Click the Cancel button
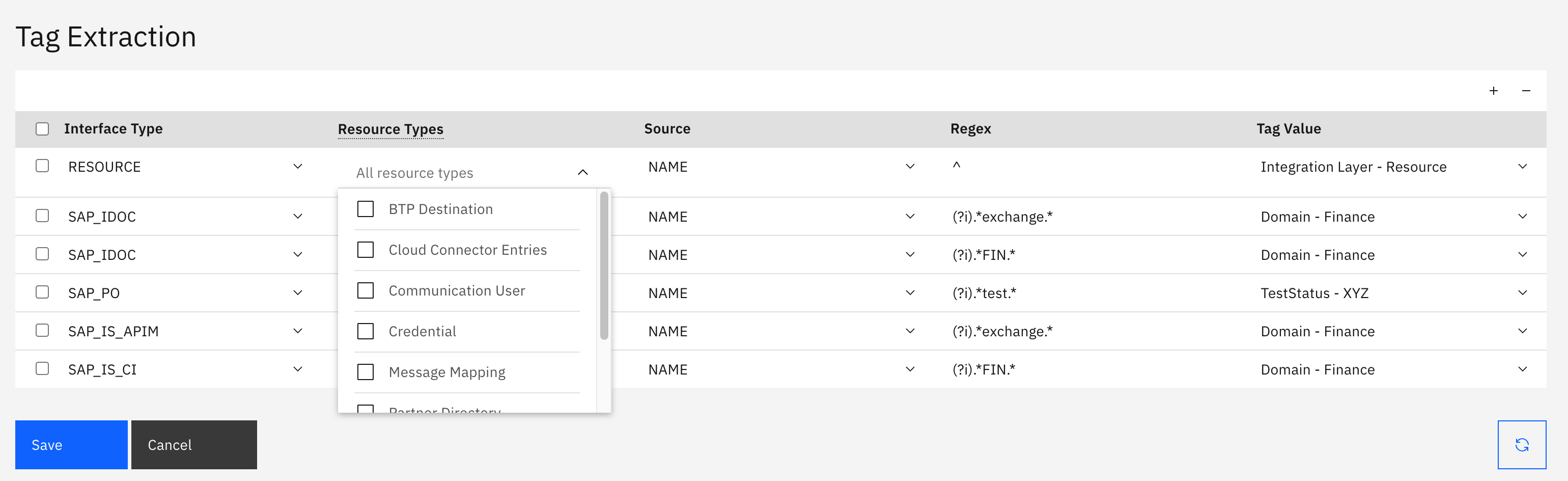 pos(194,444)
